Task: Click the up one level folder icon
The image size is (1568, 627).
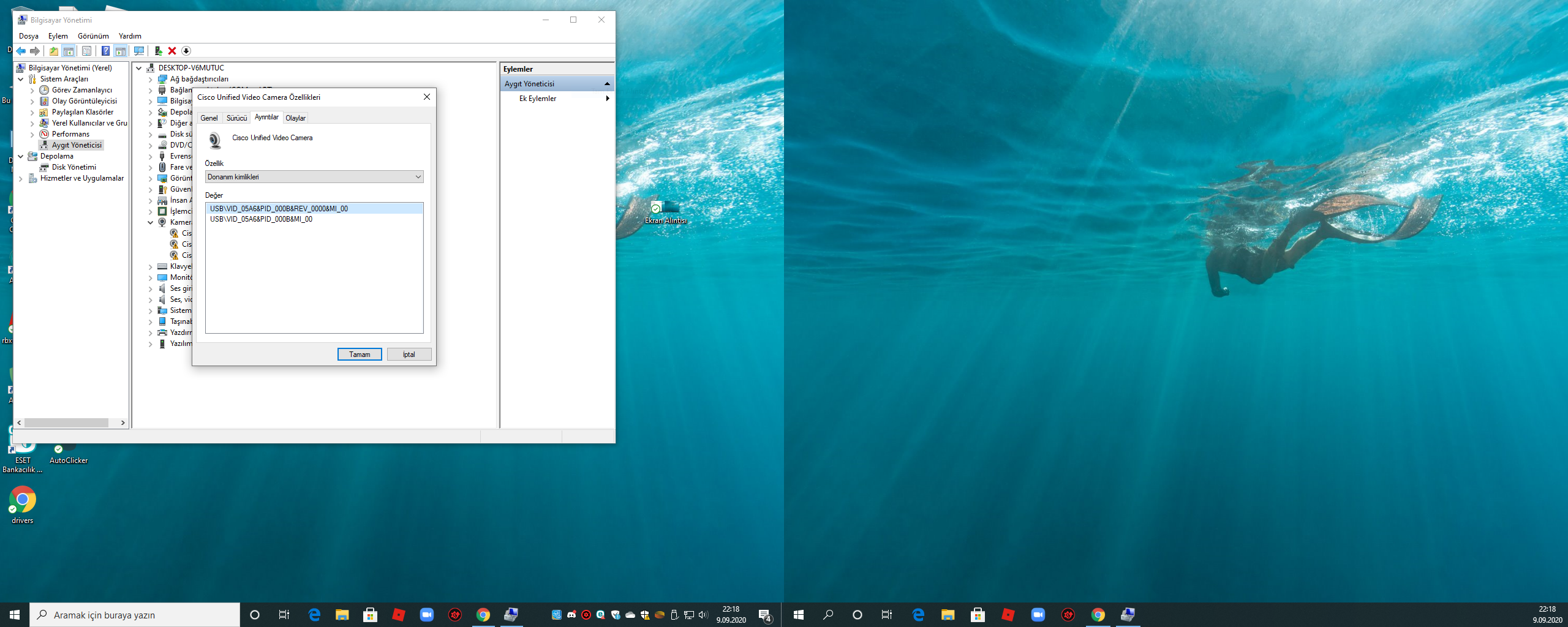Action: coord(54,51)
